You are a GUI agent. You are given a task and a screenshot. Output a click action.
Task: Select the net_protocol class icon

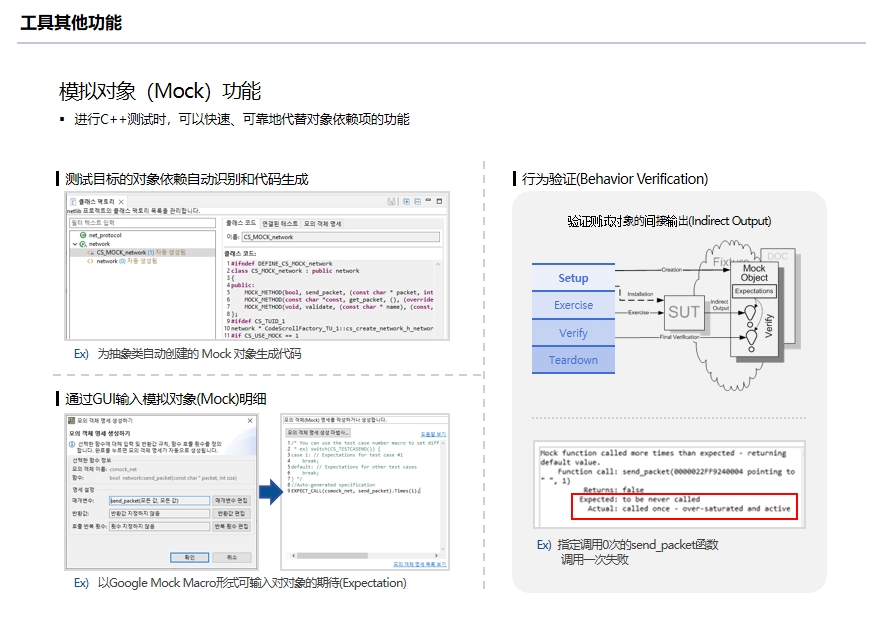click(83, 235)
